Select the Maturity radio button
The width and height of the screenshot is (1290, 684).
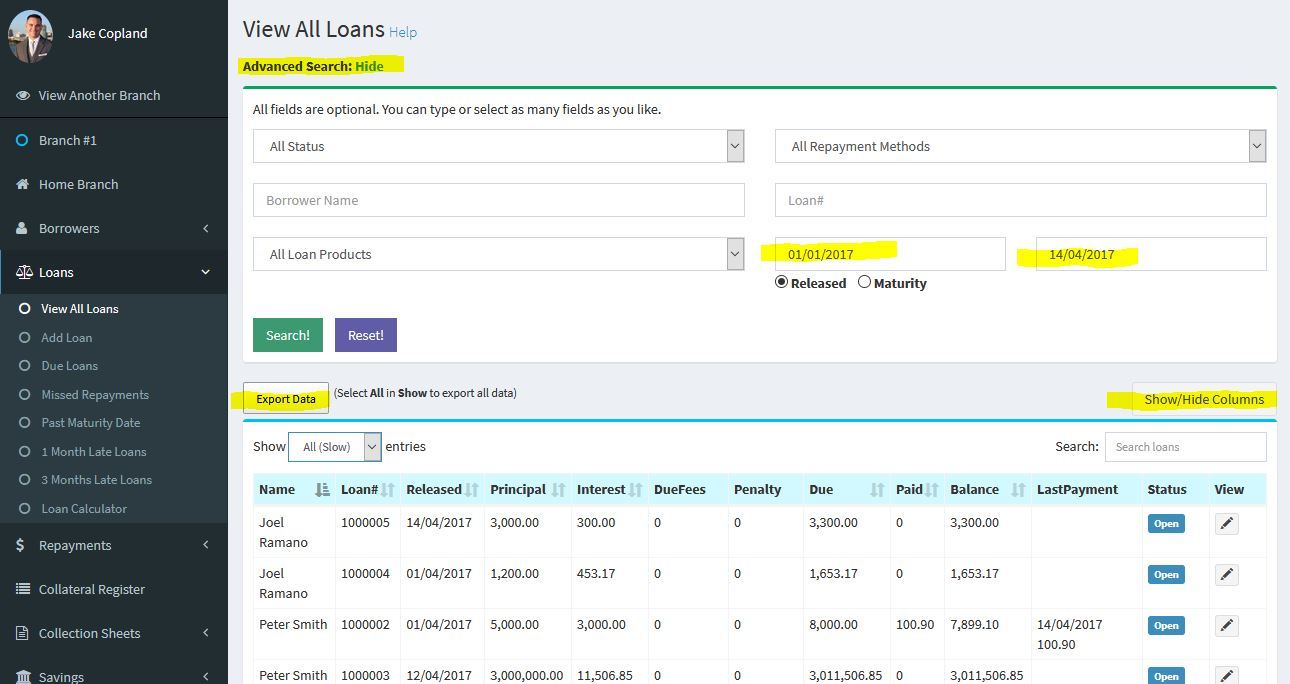[864, 283]
